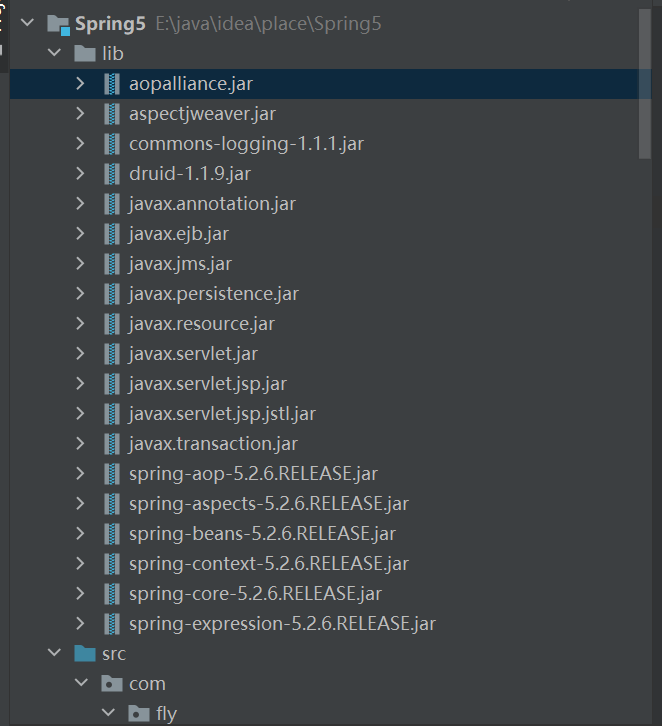Select the Spring5 project name
This screenshot has width=662, height=726.
(110, 24)
